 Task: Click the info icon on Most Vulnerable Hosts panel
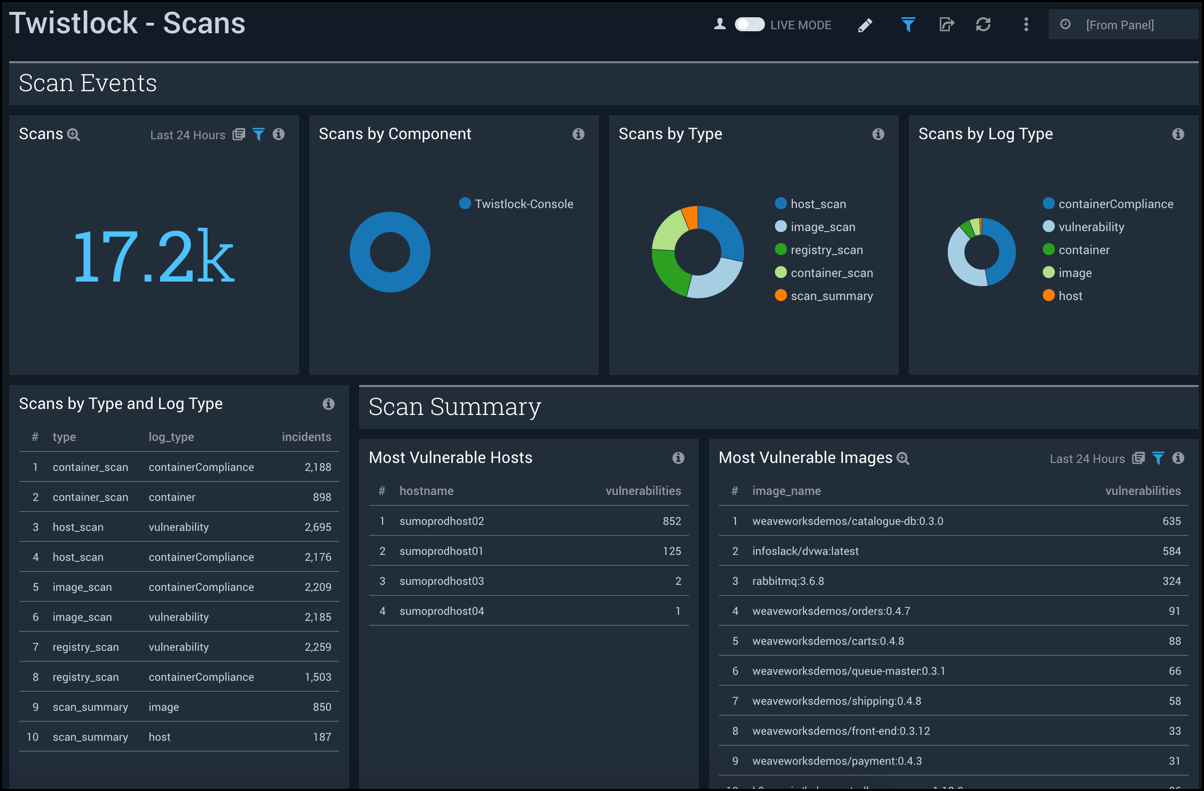[679, 457]
